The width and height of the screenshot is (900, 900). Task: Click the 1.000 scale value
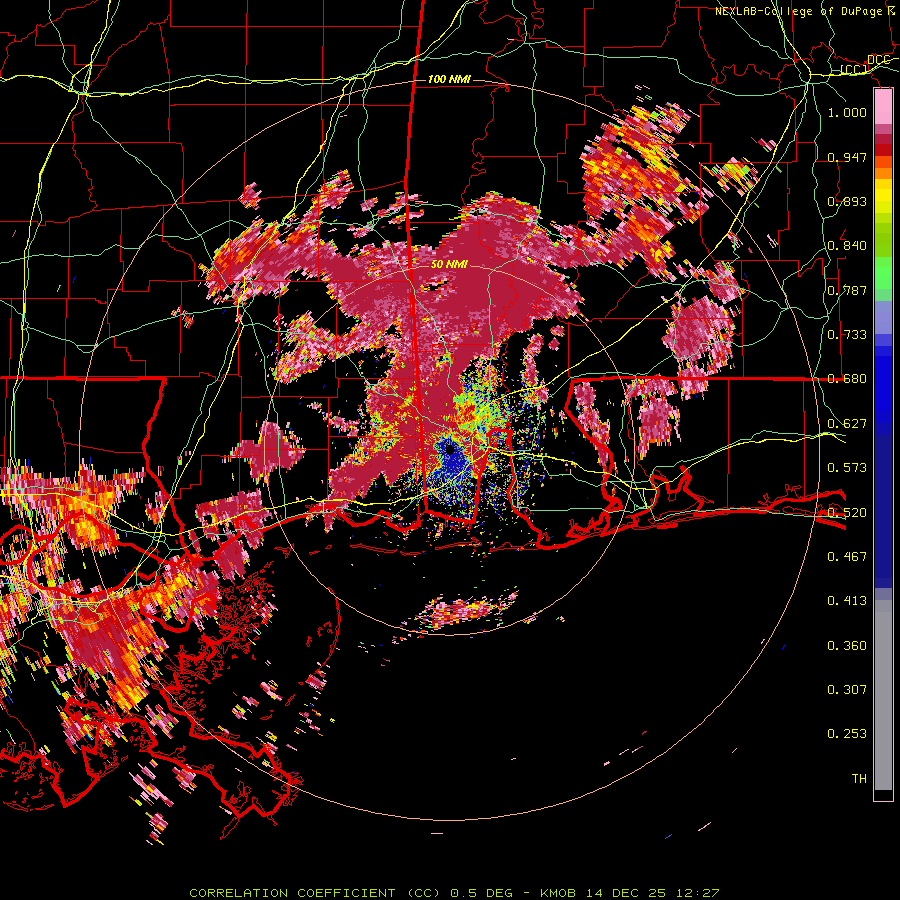(x=847, y=112)
